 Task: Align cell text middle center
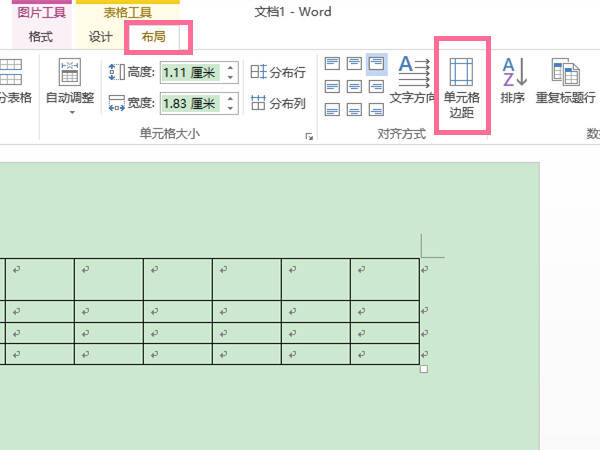(354, 87)
